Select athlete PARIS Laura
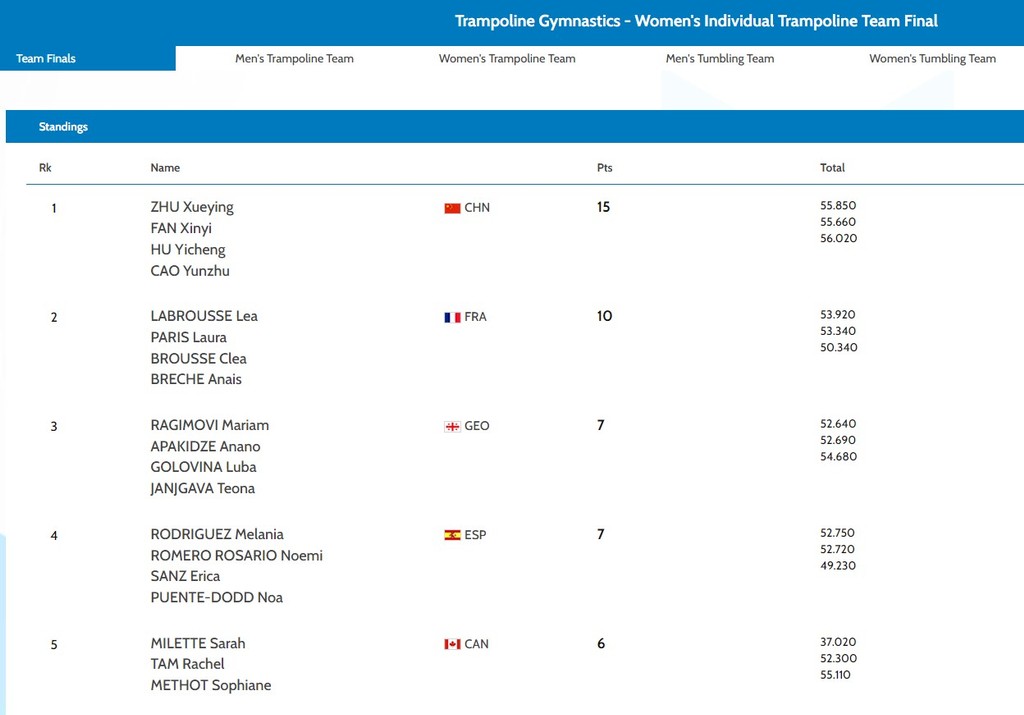Screen dimensions: 1024x715 (x=188, y=337)
